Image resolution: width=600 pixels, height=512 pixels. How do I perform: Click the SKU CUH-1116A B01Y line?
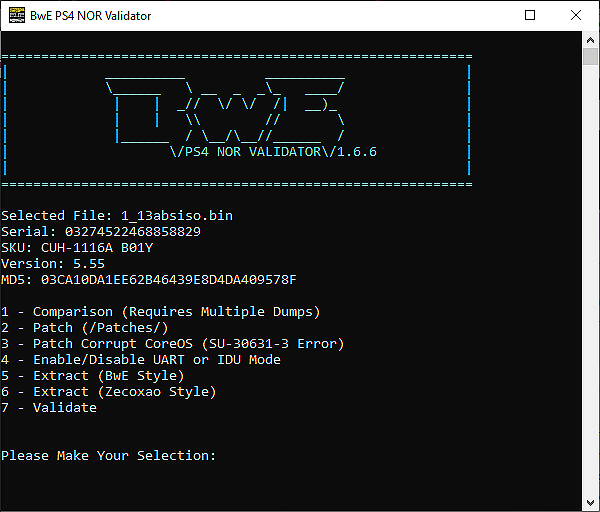coord(77,248)
